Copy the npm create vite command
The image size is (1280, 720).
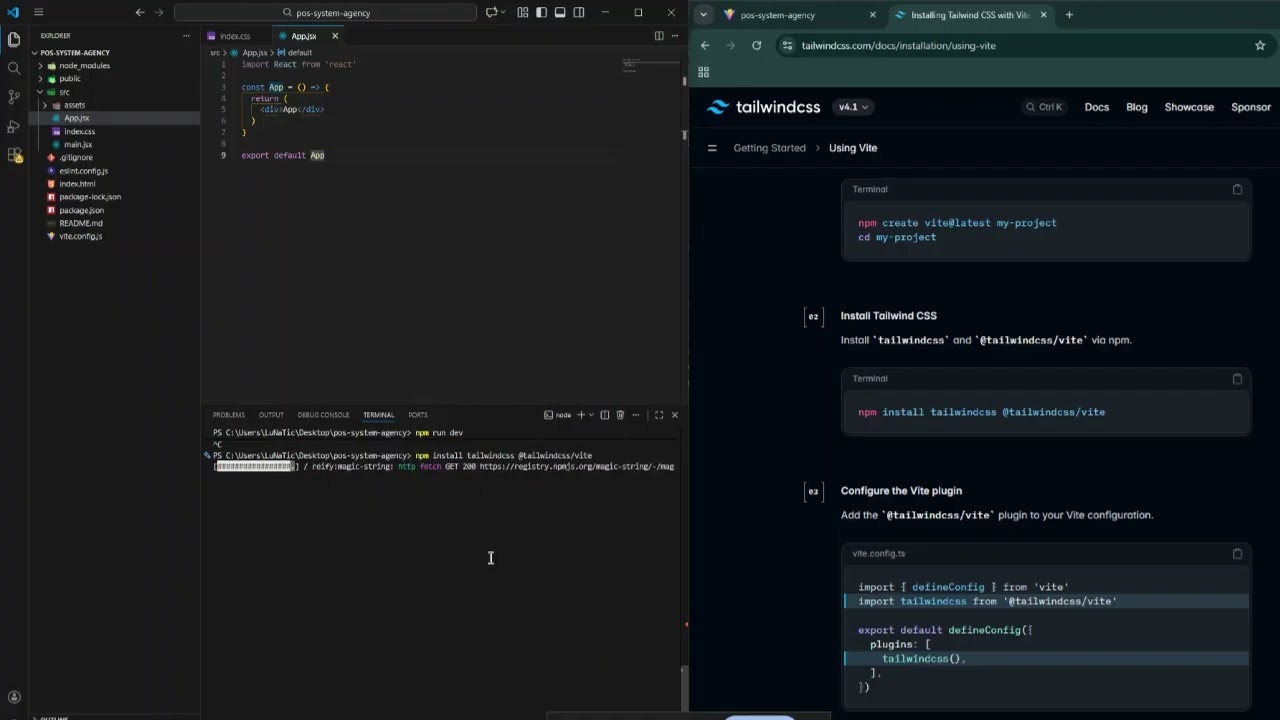(x=1237, y=189)
